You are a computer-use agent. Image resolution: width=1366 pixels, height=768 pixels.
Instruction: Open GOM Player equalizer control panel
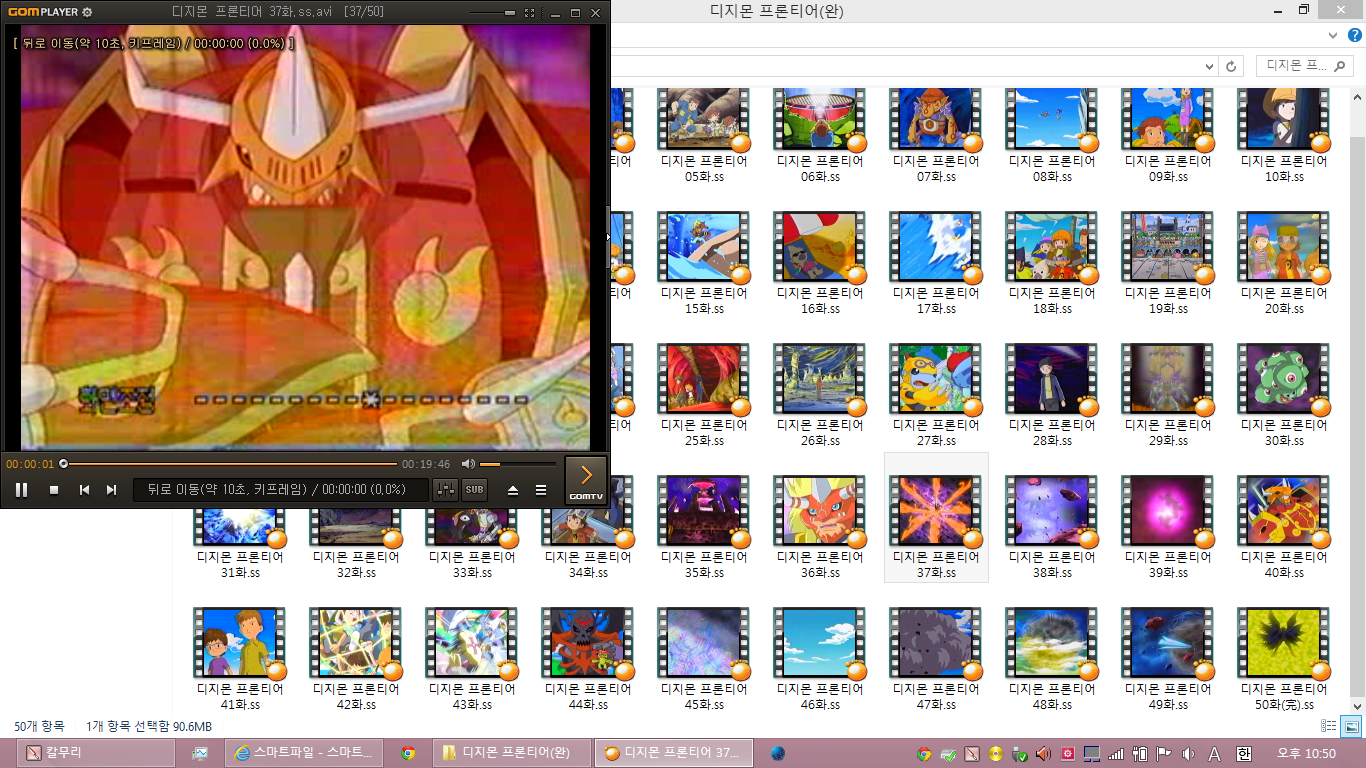pos(445,490)
